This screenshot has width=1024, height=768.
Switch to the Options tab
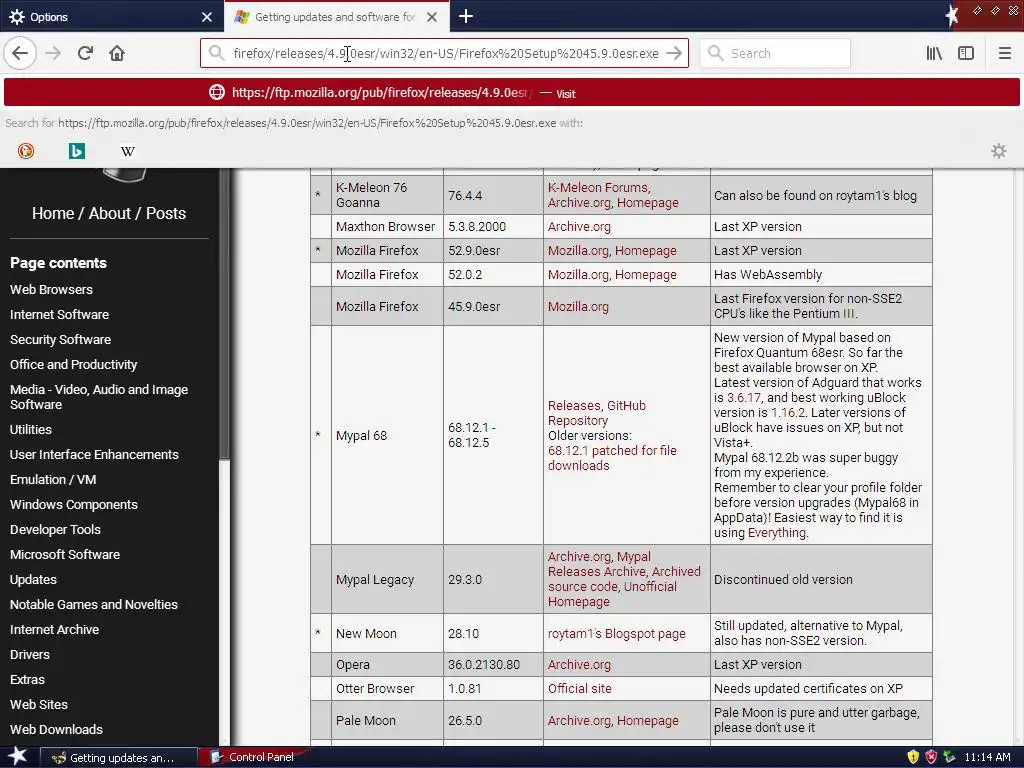click(112, 16)
